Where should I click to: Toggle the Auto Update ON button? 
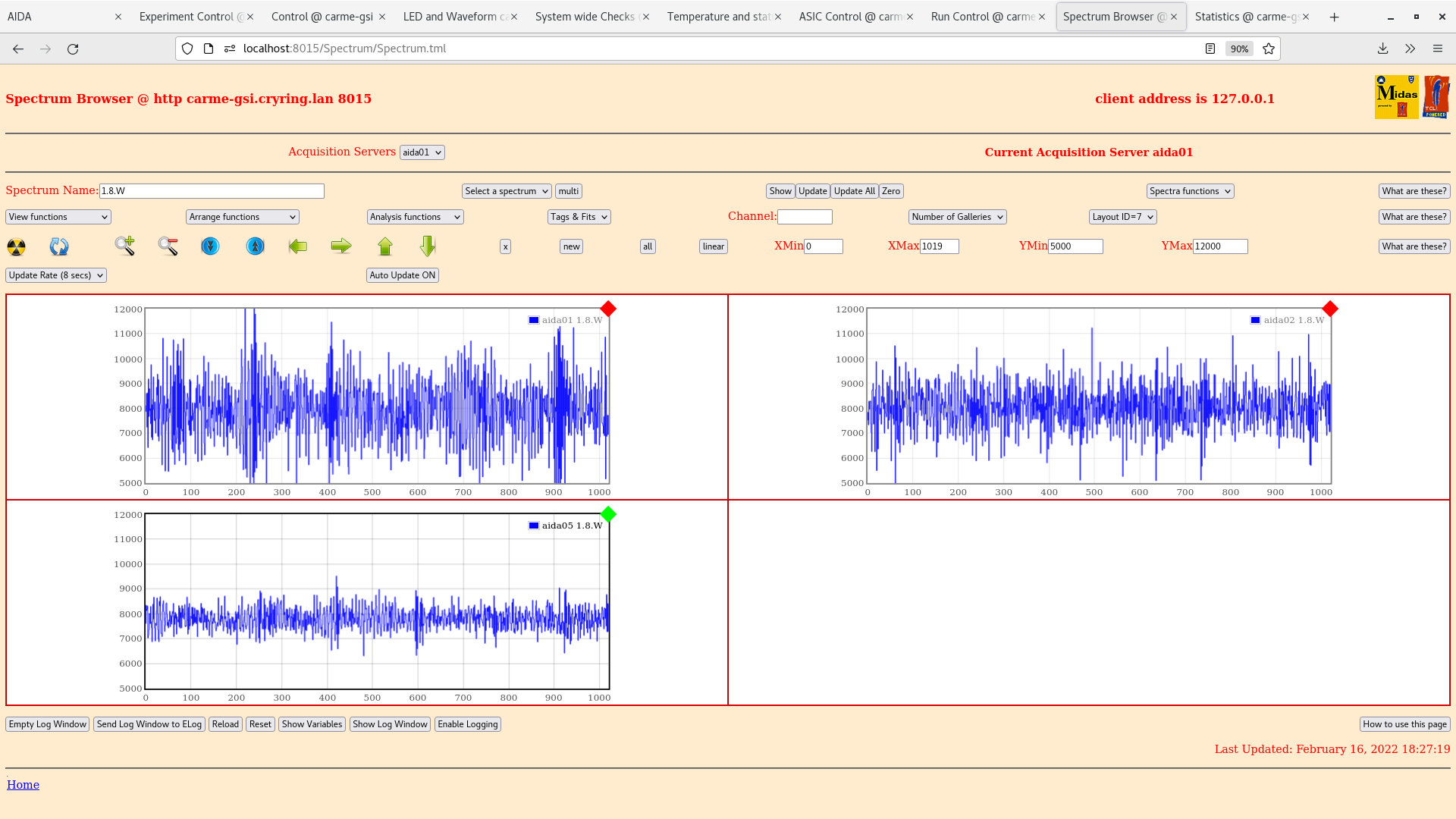click(x=403, y=275)
